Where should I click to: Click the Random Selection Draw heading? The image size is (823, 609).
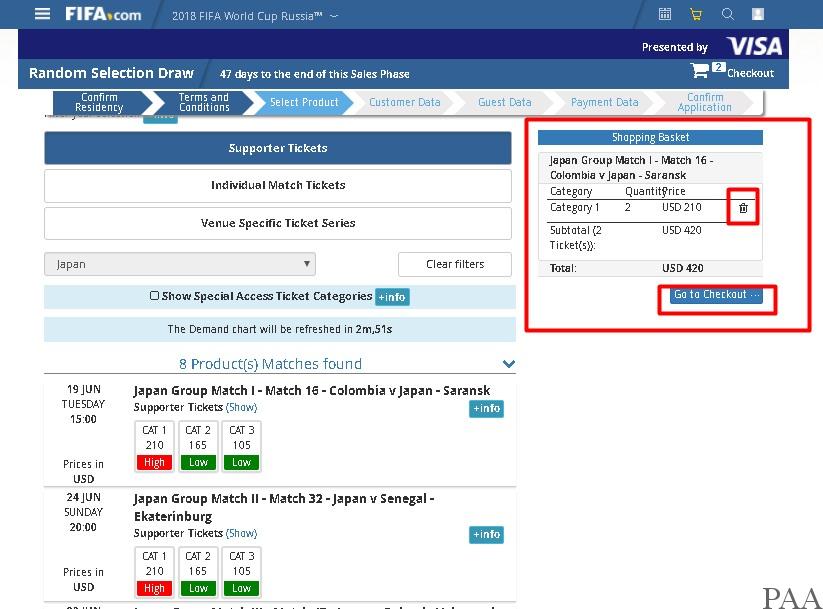point(111,73)
